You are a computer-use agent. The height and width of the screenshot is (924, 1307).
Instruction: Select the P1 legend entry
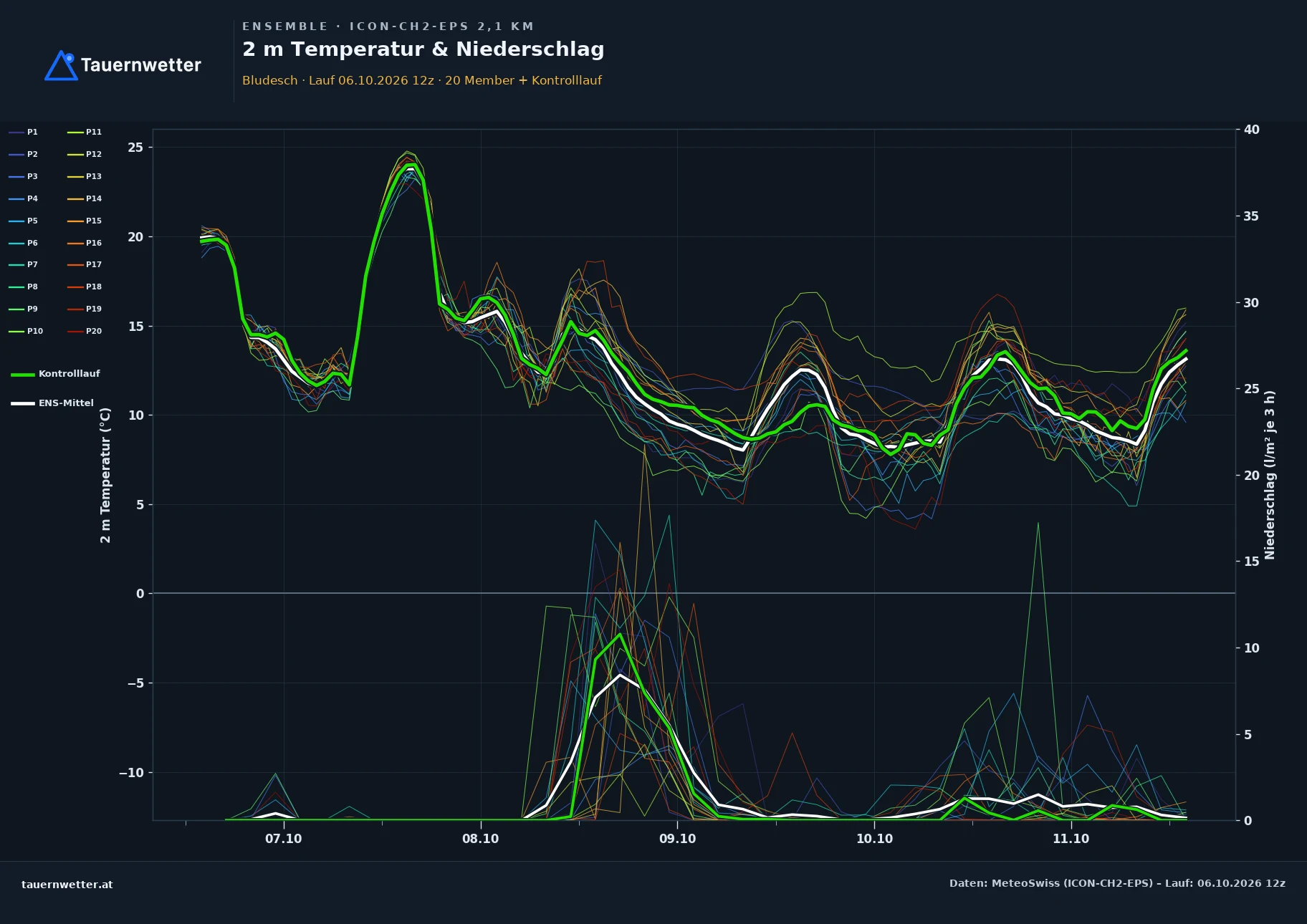(x=24, y=132)
